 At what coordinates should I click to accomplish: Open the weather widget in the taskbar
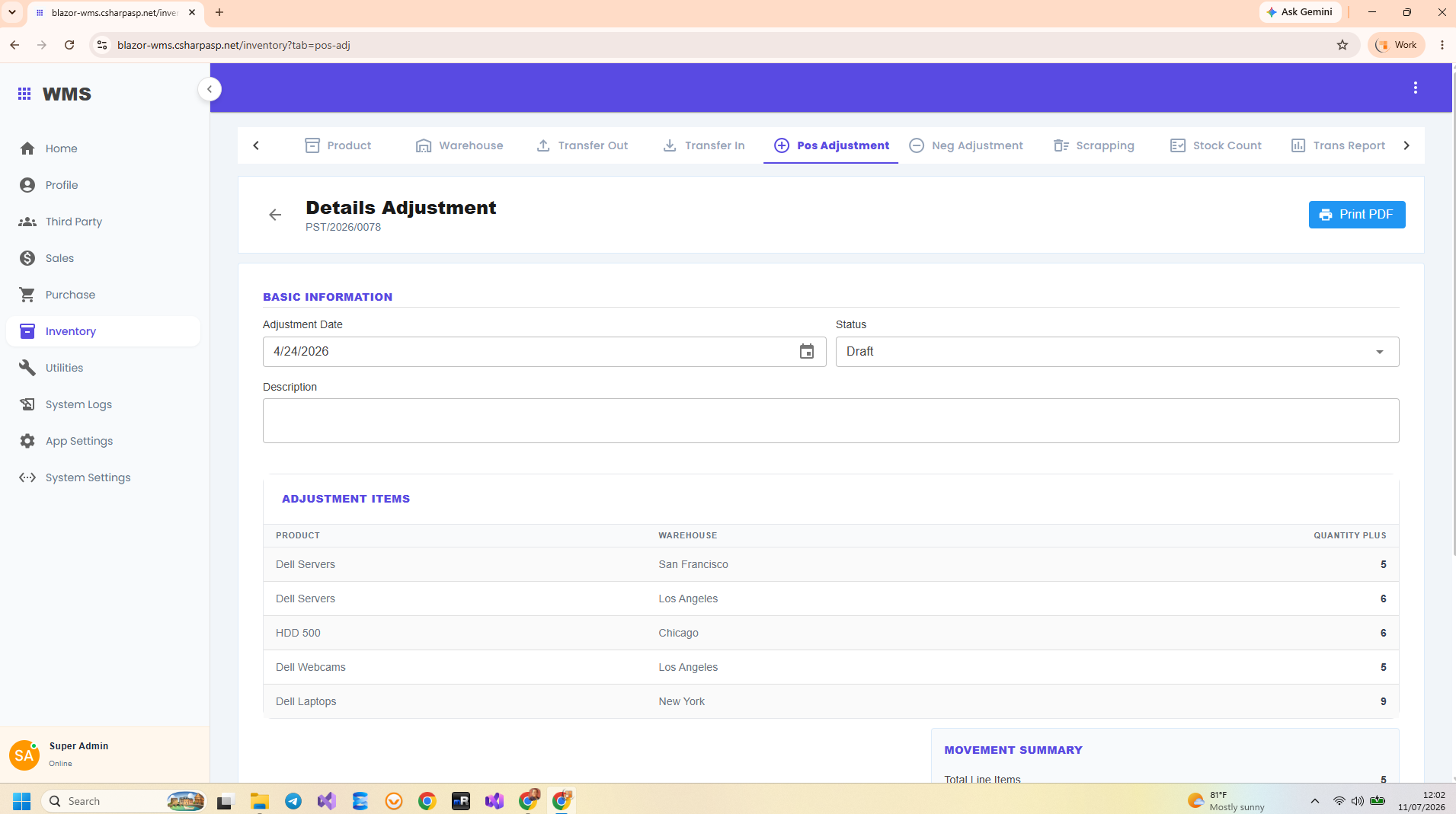[x=1225, y=801]
